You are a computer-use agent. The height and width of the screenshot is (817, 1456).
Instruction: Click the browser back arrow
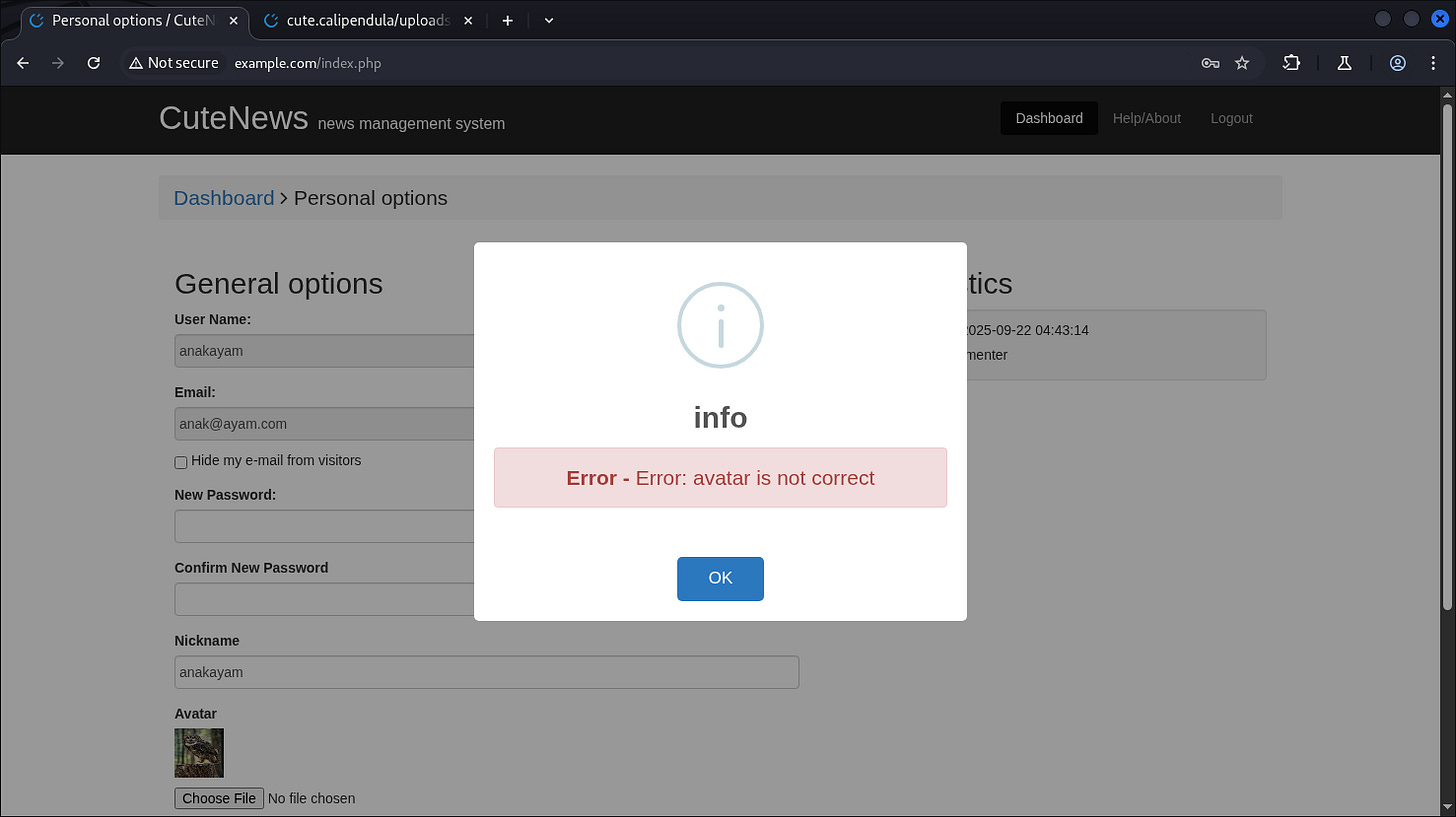(x=23, y=63)
